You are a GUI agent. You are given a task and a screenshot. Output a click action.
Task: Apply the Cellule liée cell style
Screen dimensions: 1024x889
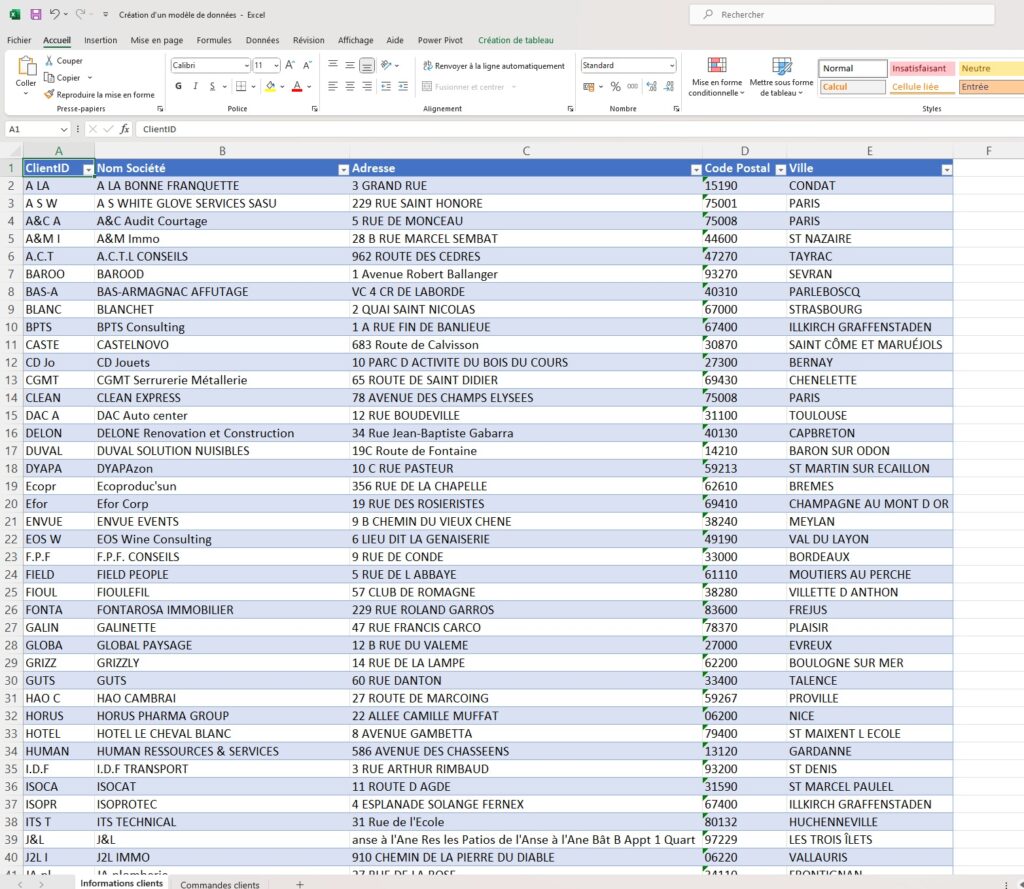click(x=921, y=86)
